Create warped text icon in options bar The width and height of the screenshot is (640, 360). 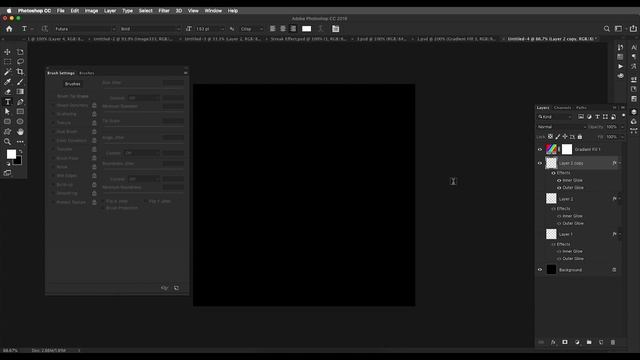pyautogui.click(x=320, y=29)
